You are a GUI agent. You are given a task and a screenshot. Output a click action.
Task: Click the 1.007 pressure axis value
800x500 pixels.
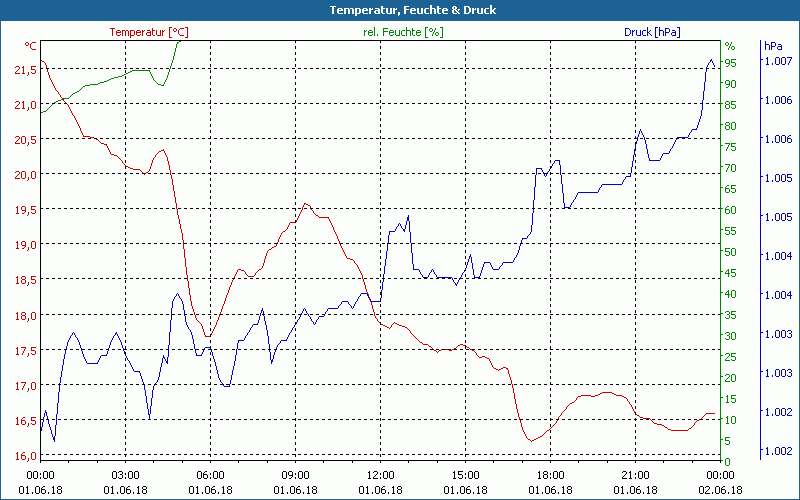click(778, 62)
